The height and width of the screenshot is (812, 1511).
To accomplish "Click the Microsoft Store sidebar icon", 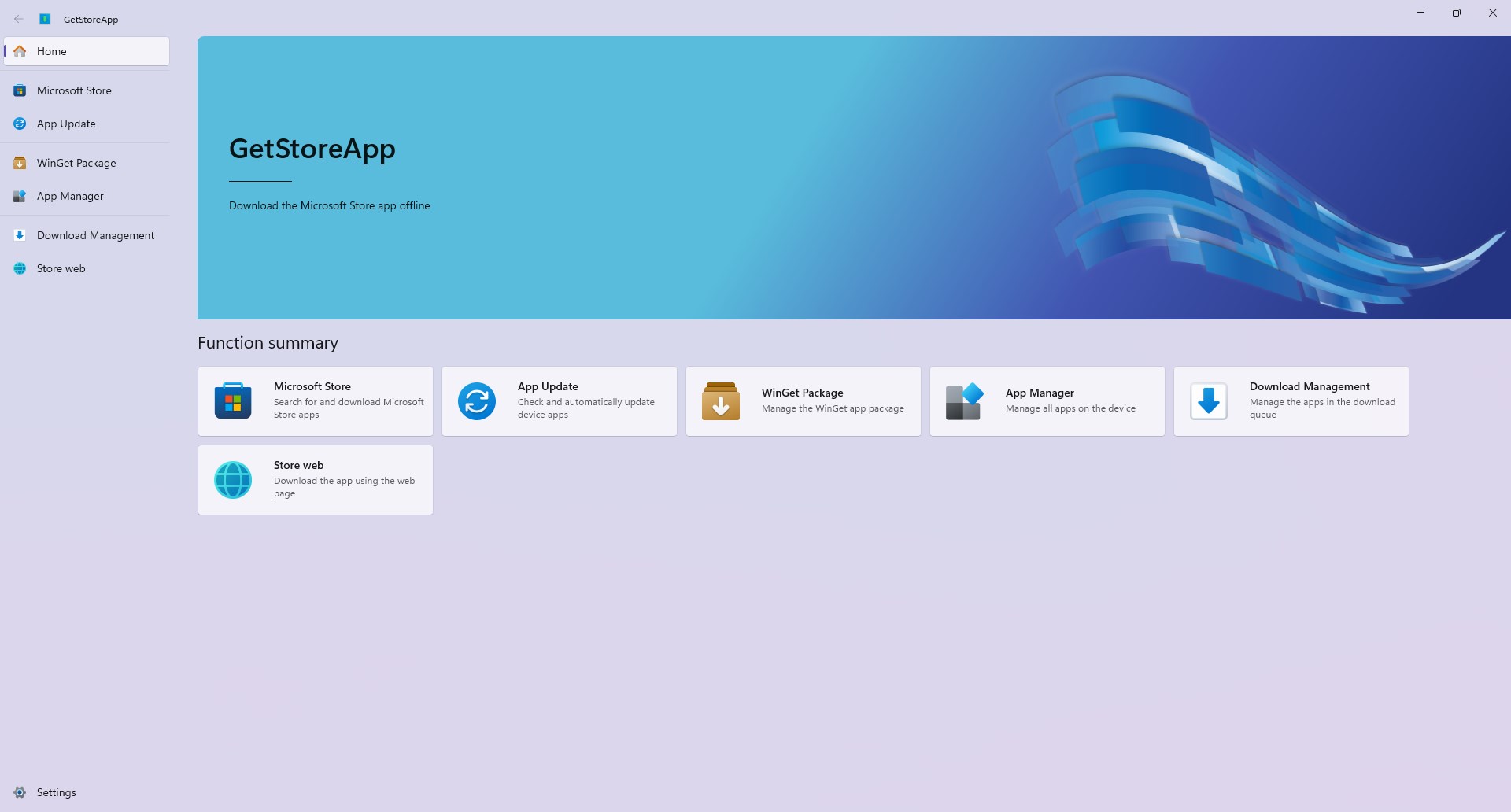I will [x=20, y=90].
